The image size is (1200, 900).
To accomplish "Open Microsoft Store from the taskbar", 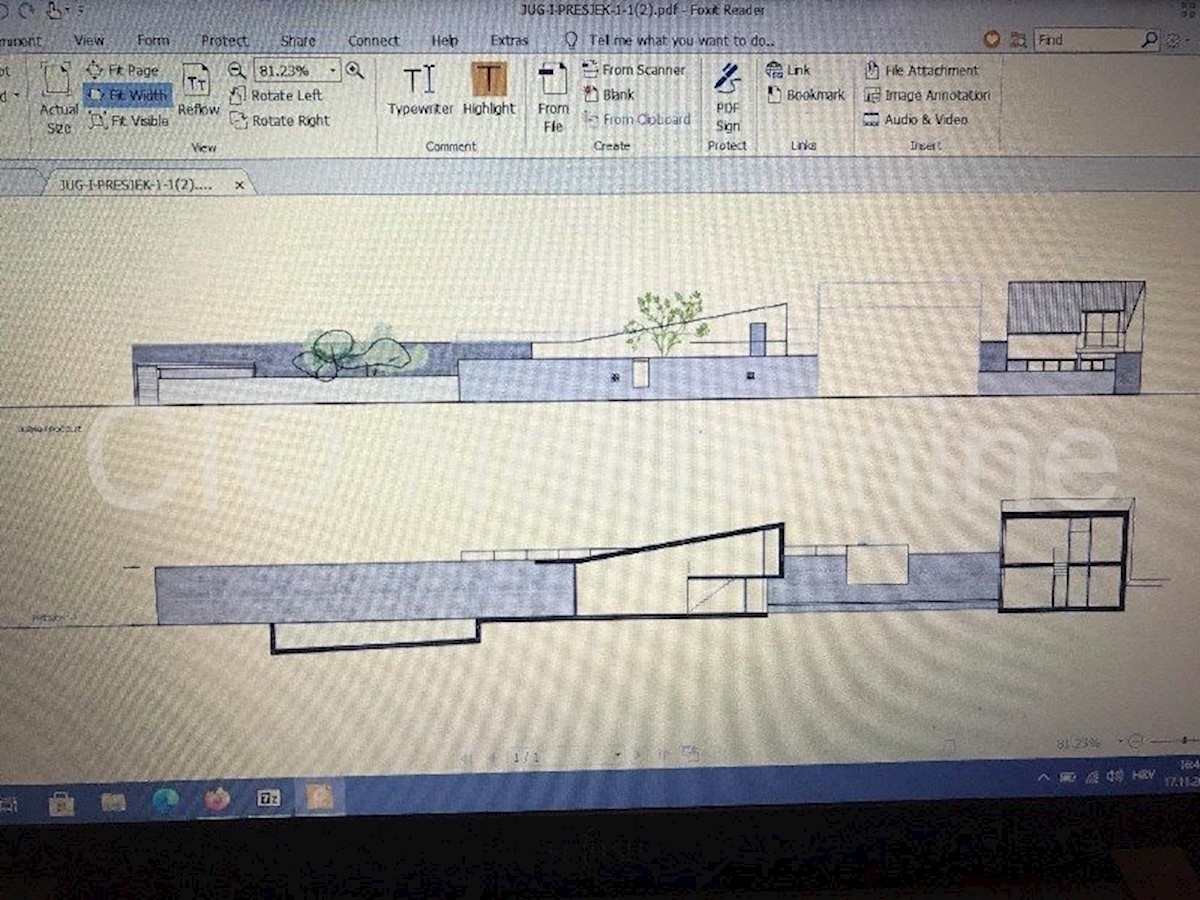I will (62, 802).
